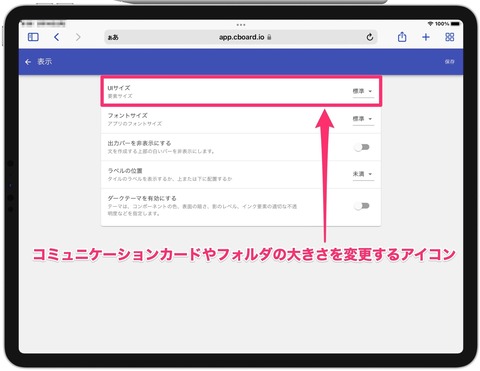Return using the 表示 back arrow
Screen dimensions: 480x371
(x=28, y=62)
